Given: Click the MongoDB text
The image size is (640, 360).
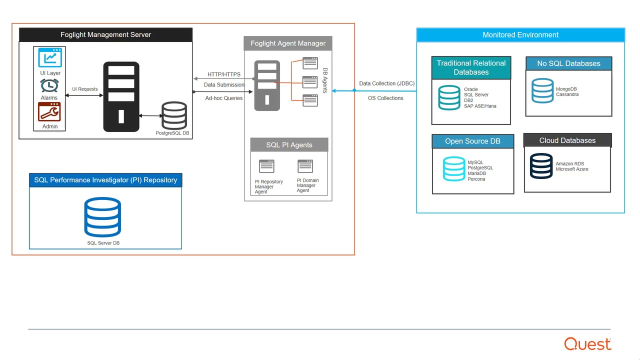Looking at the screenshot, I should 566,89.
